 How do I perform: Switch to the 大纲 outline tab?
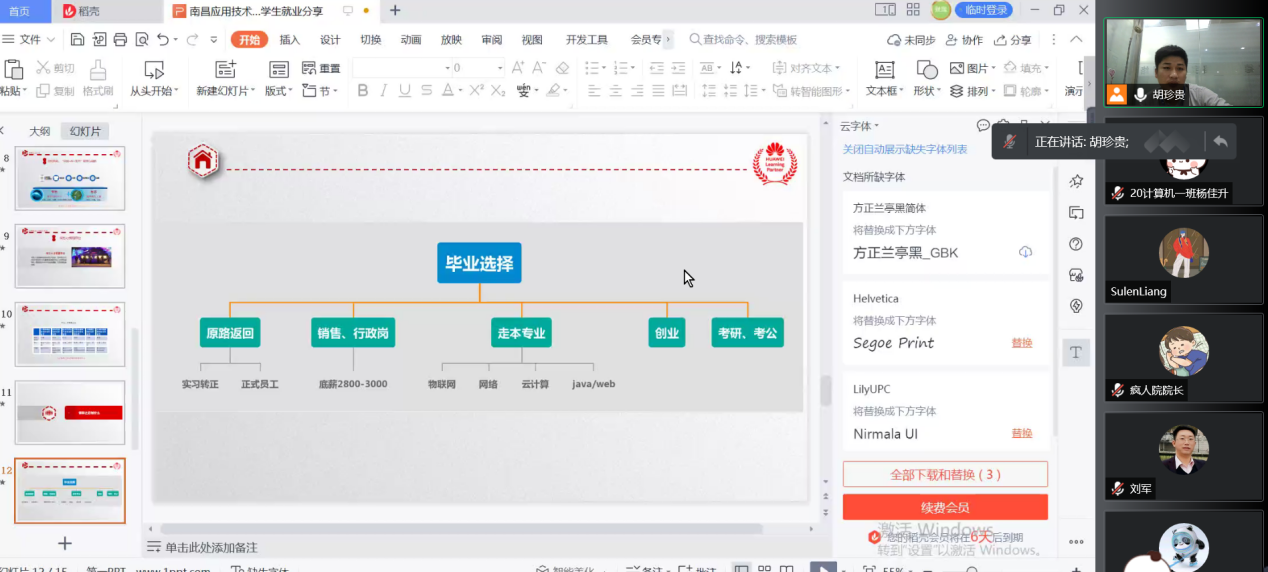(39, 131)
